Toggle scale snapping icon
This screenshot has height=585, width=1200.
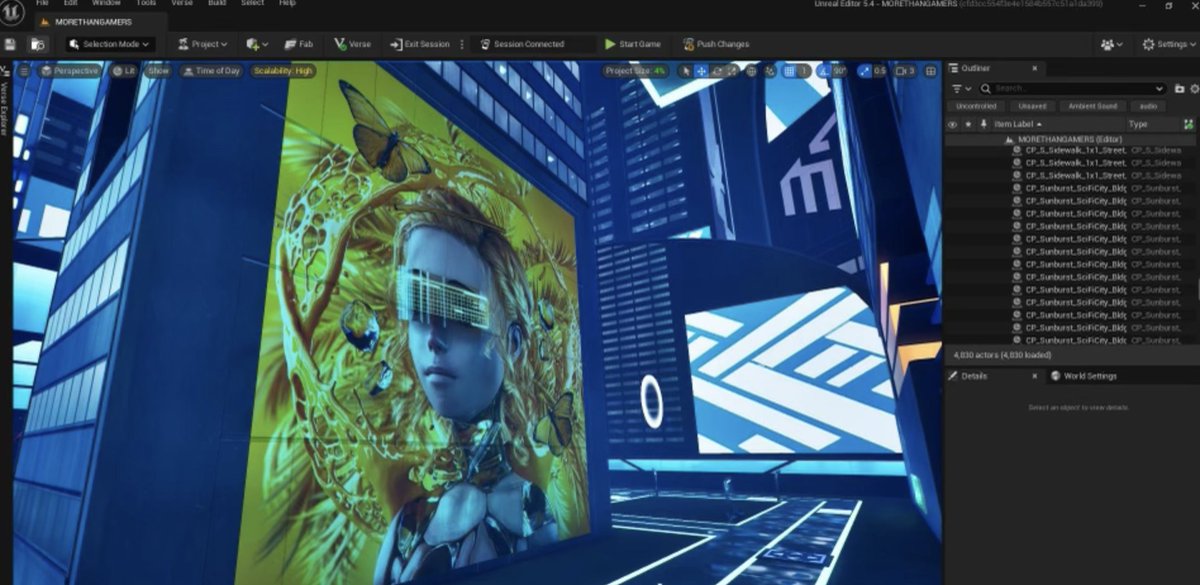864,71
